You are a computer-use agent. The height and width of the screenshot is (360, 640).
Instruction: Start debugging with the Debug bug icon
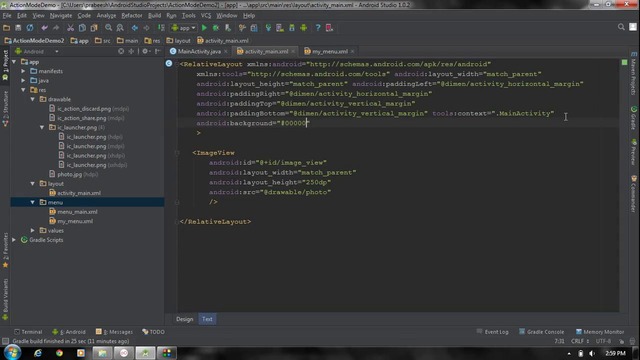click(216, 28)
